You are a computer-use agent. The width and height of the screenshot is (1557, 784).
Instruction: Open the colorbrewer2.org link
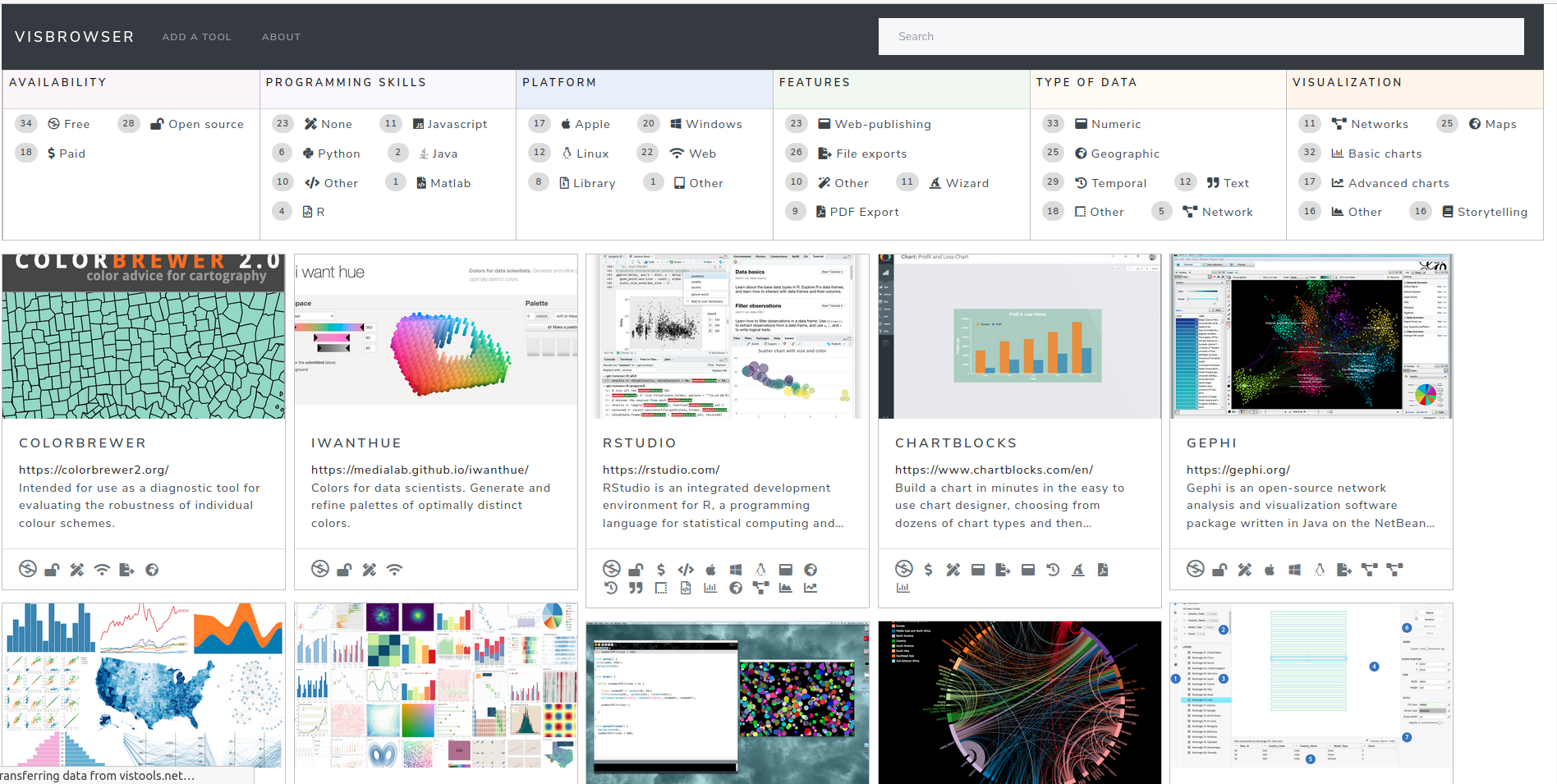click(x=94, y=470)
